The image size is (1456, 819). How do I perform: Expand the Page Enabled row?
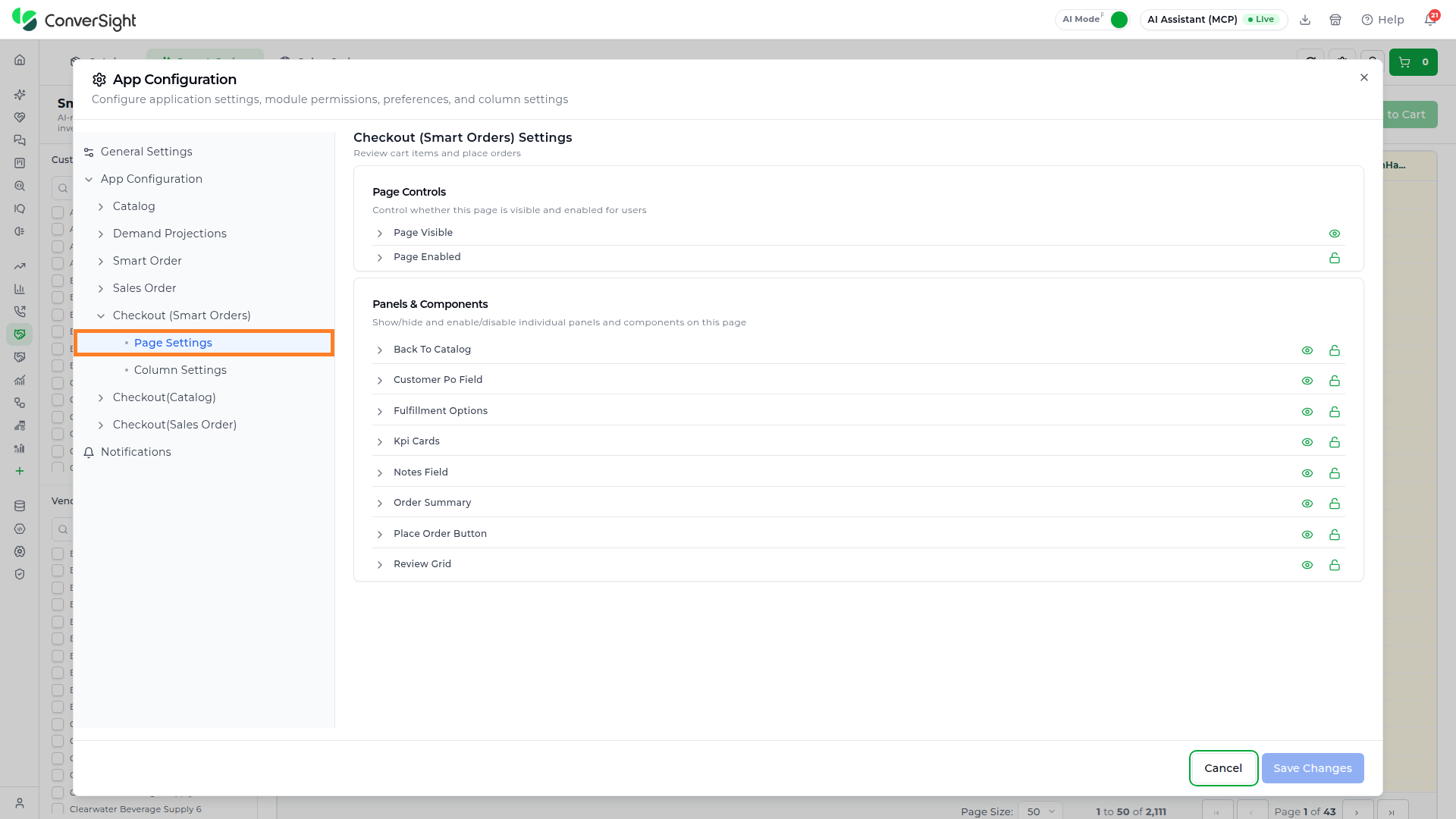(380, 258)
